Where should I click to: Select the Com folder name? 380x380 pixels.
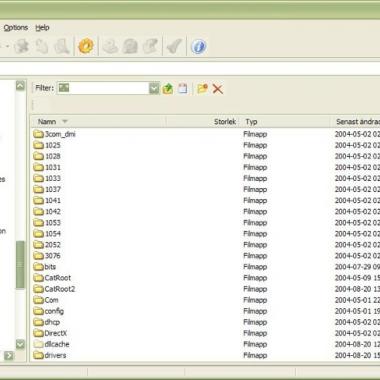(x=51, y=300)
